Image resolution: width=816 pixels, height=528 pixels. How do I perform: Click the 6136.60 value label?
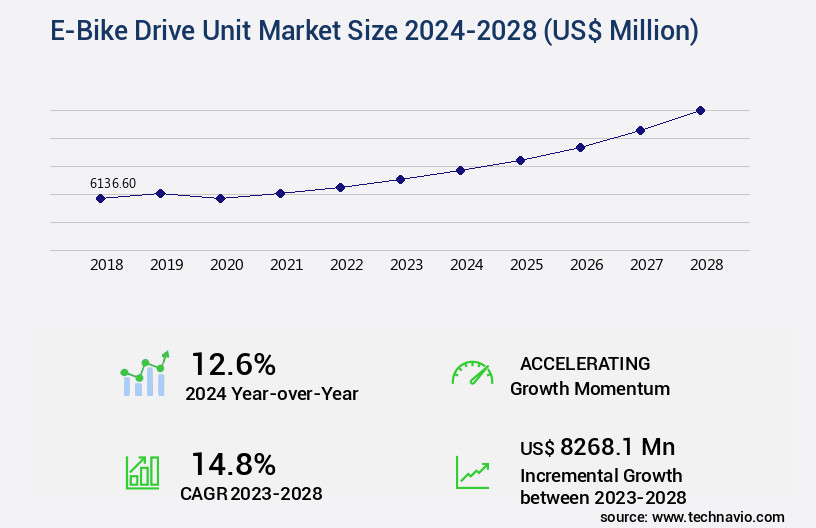(113, 183)
